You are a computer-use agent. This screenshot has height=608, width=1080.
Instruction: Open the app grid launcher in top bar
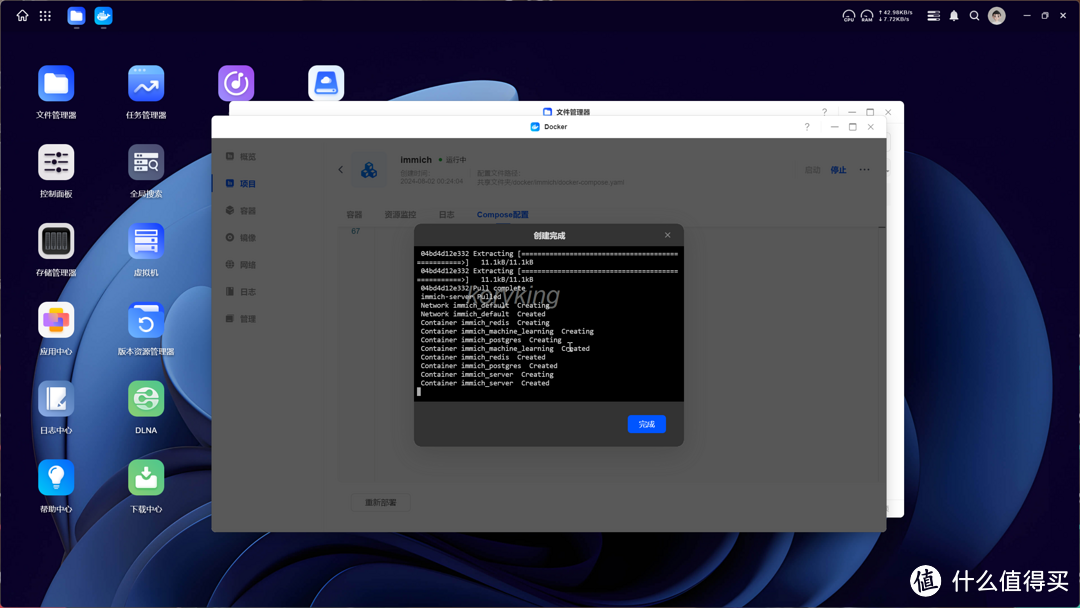tap(45, 16)
